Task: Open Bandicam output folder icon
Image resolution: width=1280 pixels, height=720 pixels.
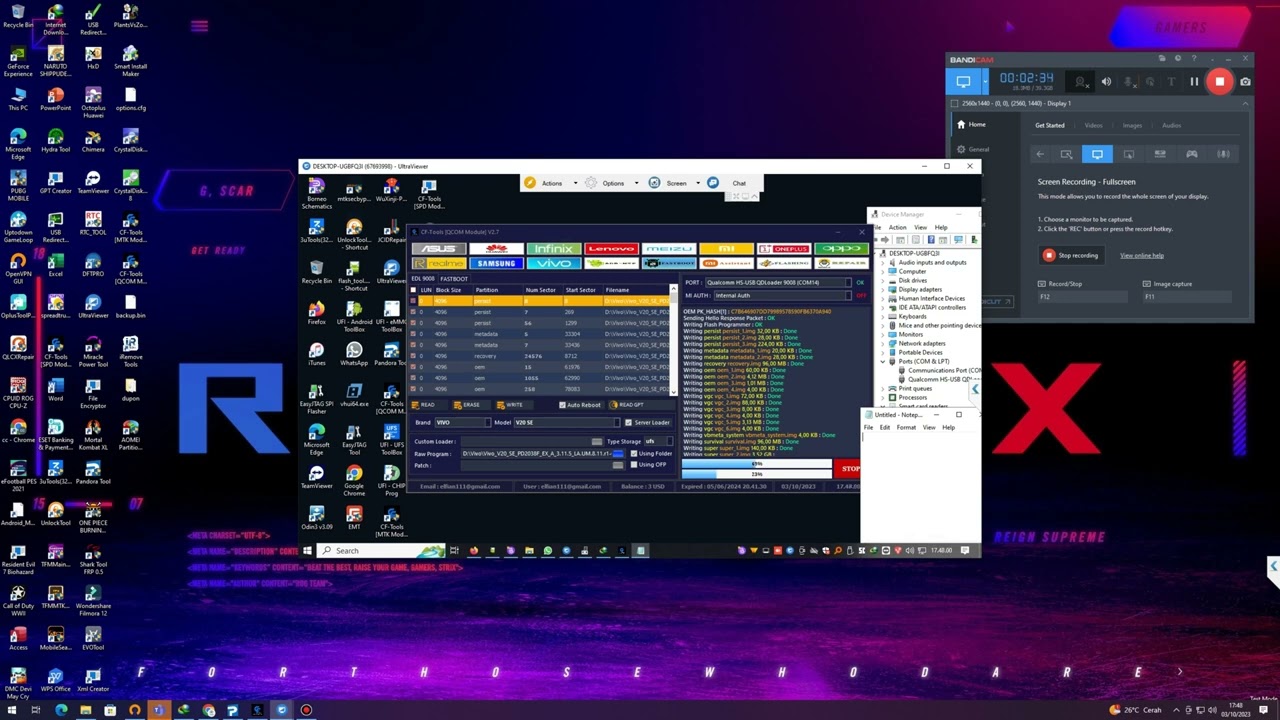Action: click(1161, 58)
